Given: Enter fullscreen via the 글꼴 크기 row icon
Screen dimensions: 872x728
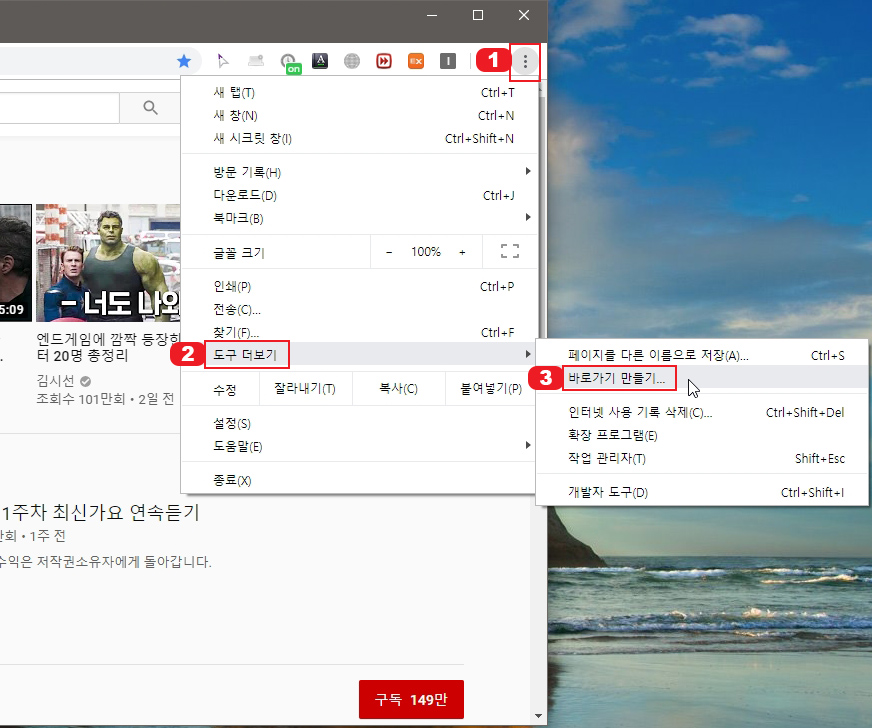Looking at the screenshot, I should pos(509,251).
